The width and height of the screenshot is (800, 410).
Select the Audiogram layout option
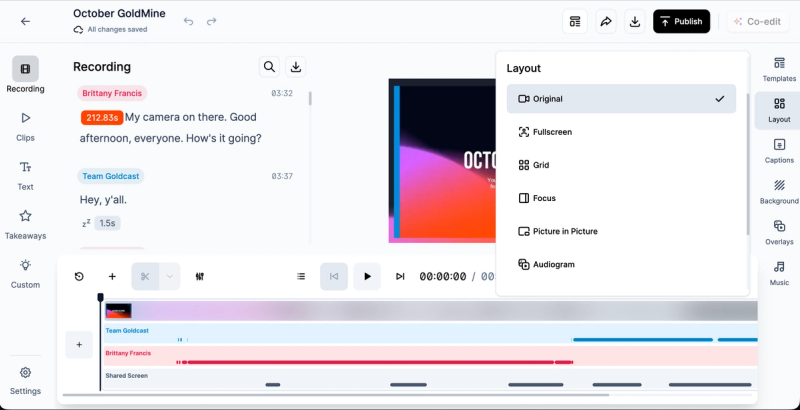[x=621, y=265]
